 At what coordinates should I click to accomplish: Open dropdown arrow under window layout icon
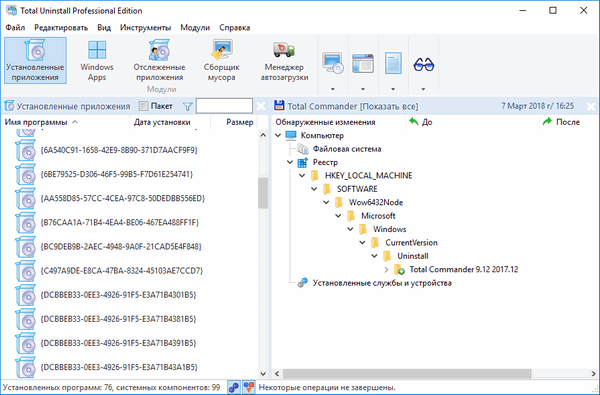tap(363, 89)
